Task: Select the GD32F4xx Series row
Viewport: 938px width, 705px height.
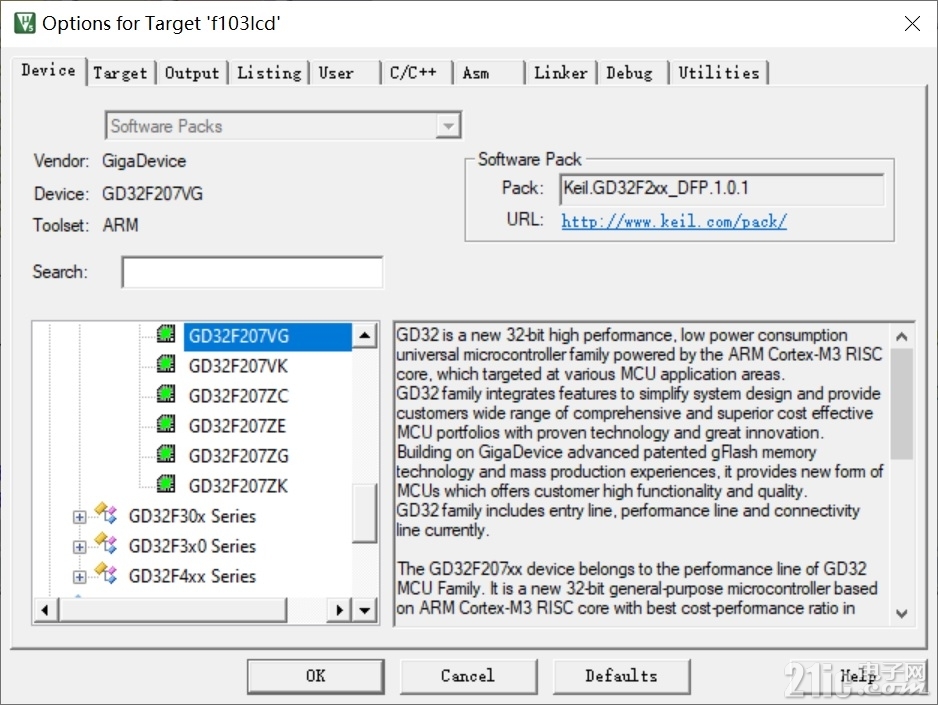Action: coord(192,576)
